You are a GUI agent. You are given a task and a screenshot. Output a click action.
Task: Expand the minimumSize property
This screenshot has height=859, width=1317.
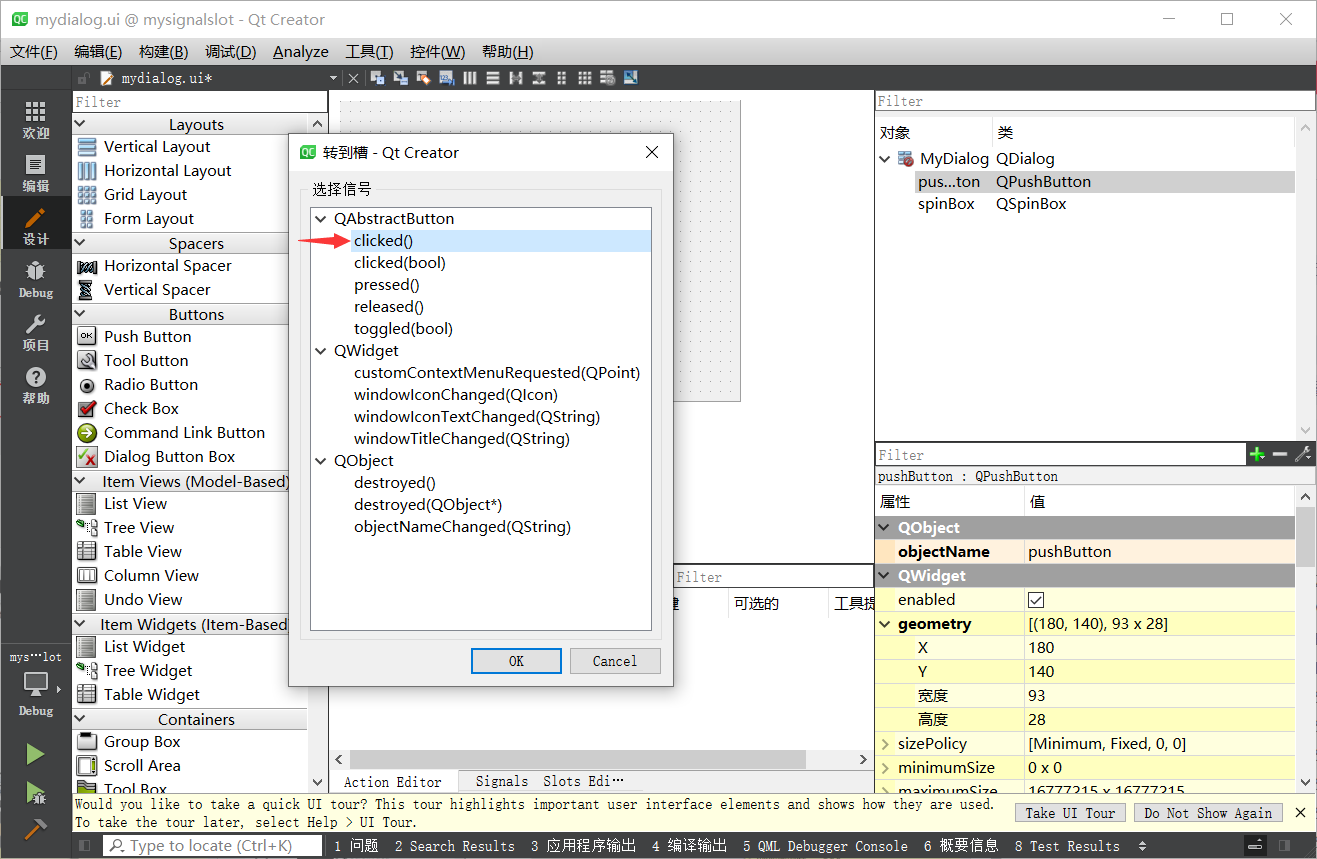pos(885,768)
